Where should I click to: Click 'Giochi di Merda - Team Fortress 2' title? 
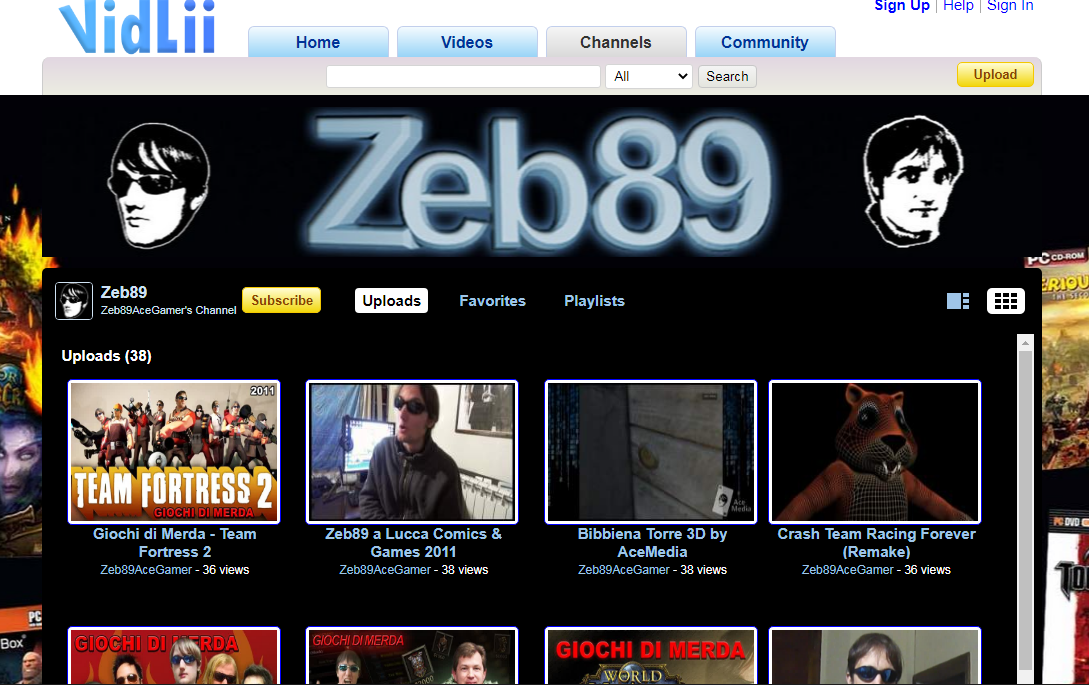click(174, 543)
